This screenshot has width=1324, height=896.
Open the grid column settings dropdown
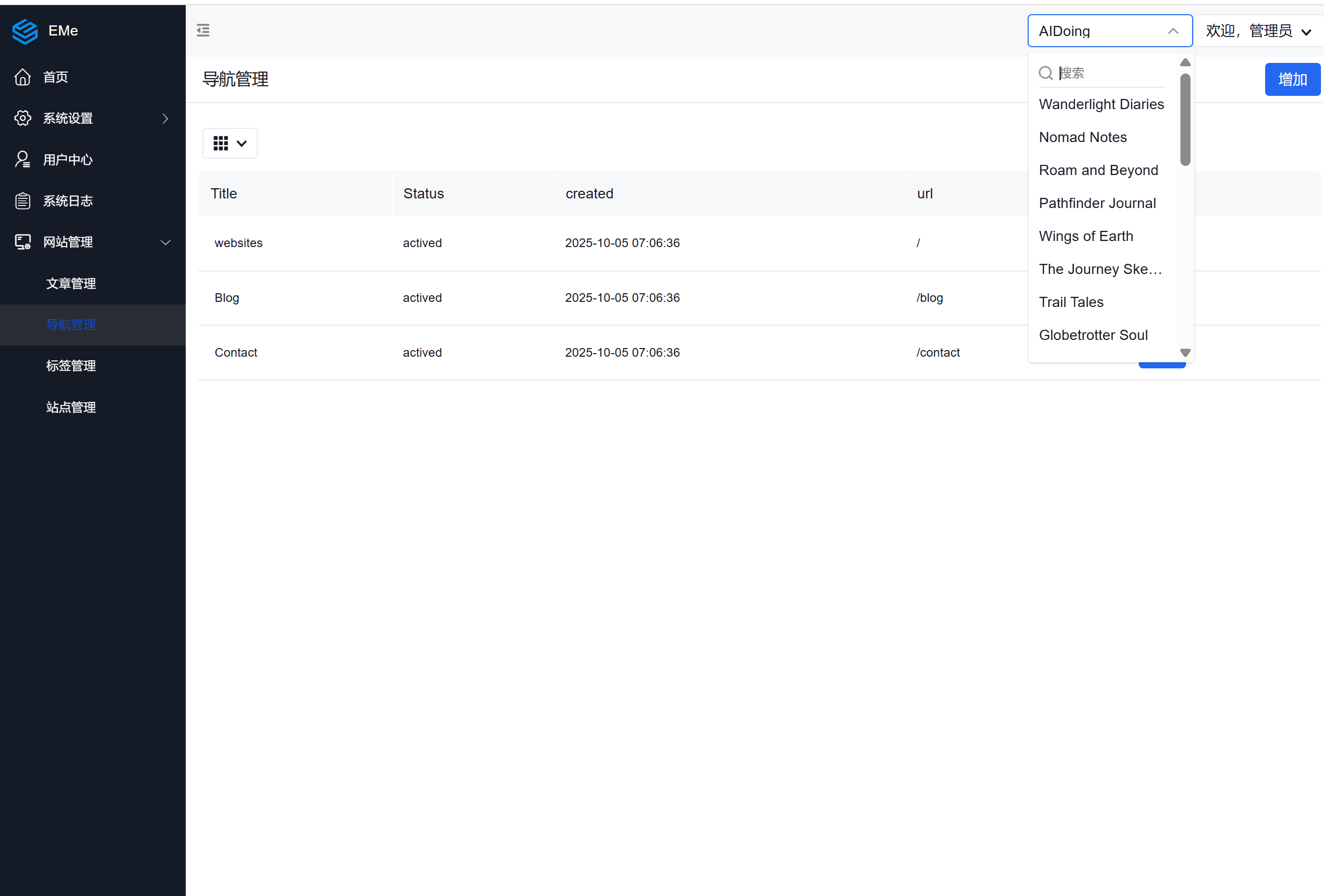[x=229, y=143]
